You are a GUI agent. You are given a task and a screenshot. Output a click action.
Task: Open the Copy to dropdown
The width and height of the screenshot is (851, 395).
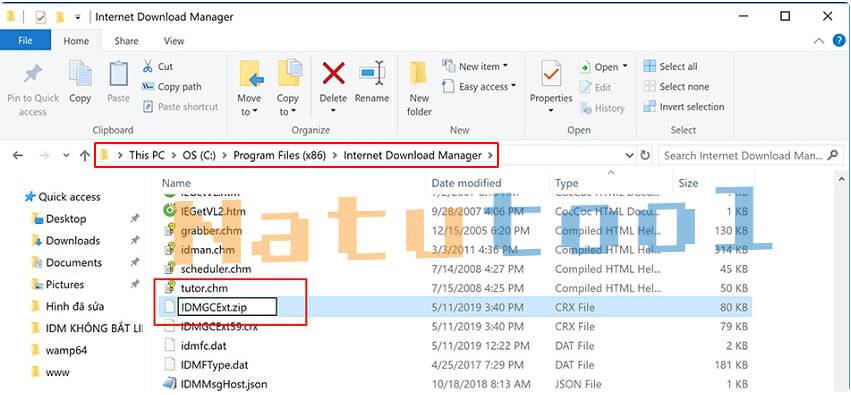(288, 88)
